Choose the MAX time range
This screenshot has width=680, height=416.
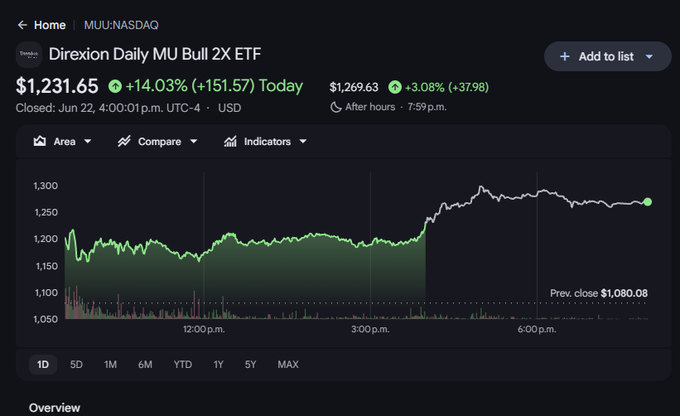[288, 364]
